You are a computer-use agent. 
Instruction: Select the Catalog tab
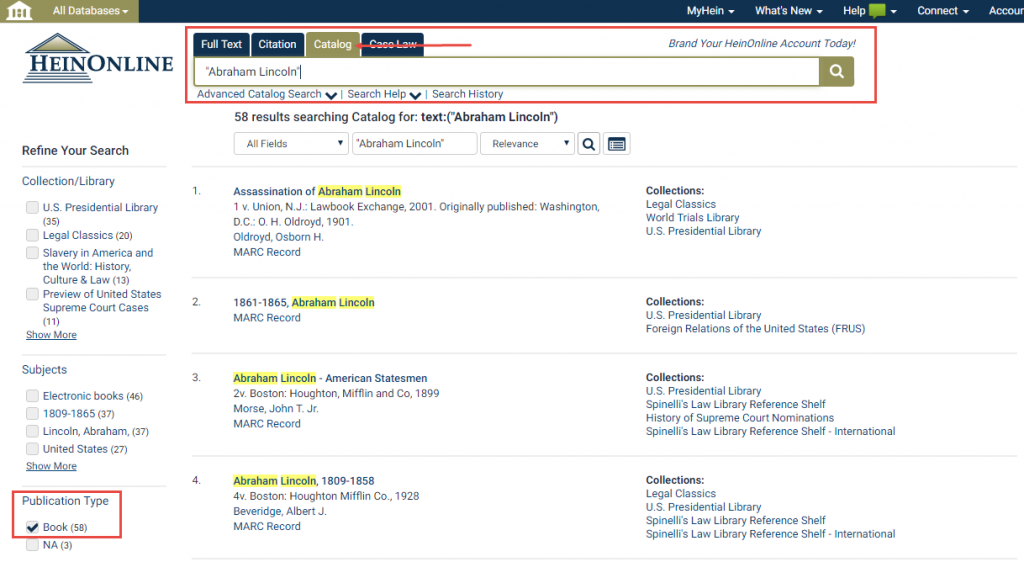point(332,44)
